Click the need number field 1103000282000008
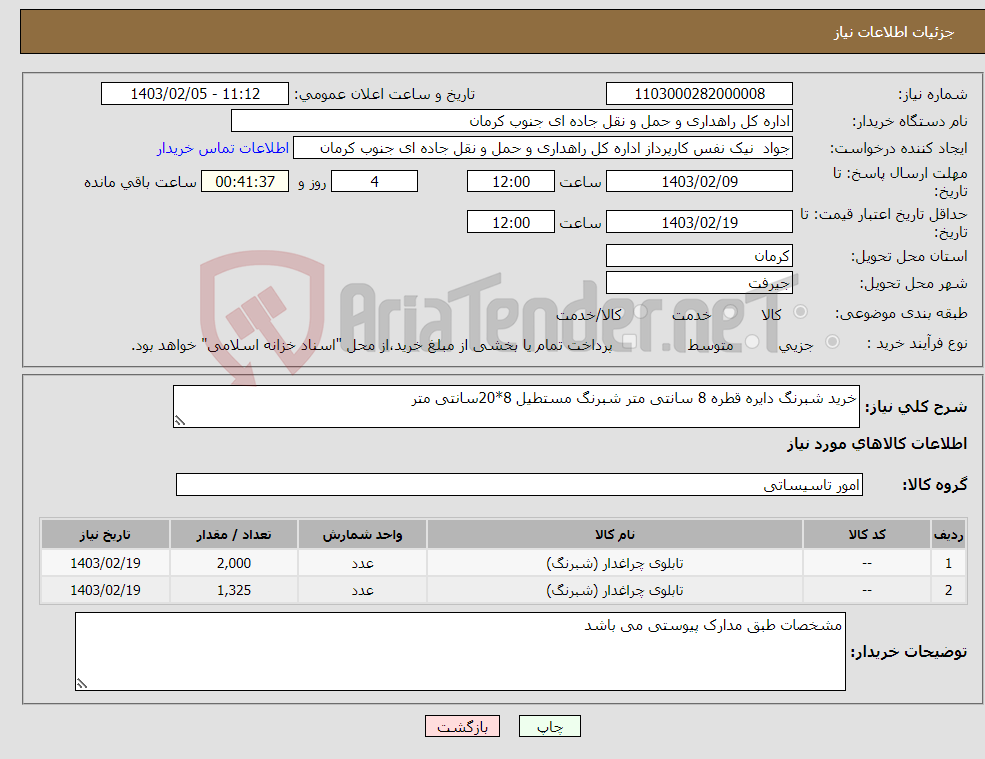Screen dimensions: 985x759 (699, 94)
